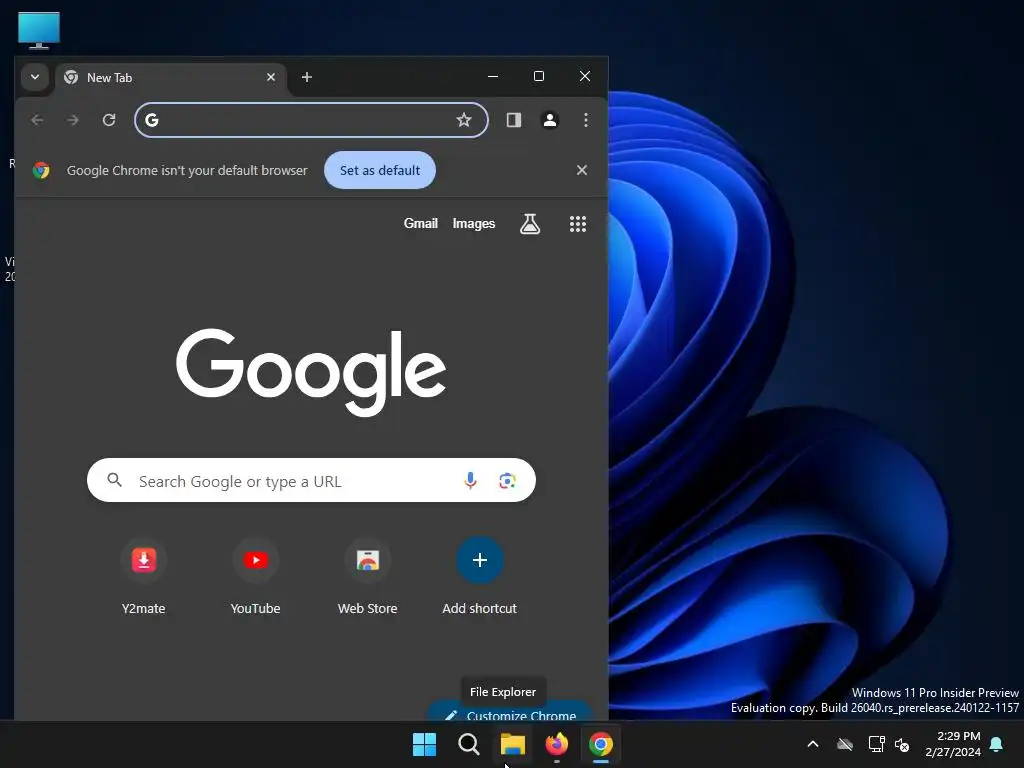Focus the Chrome address bar

click(311, 120)
